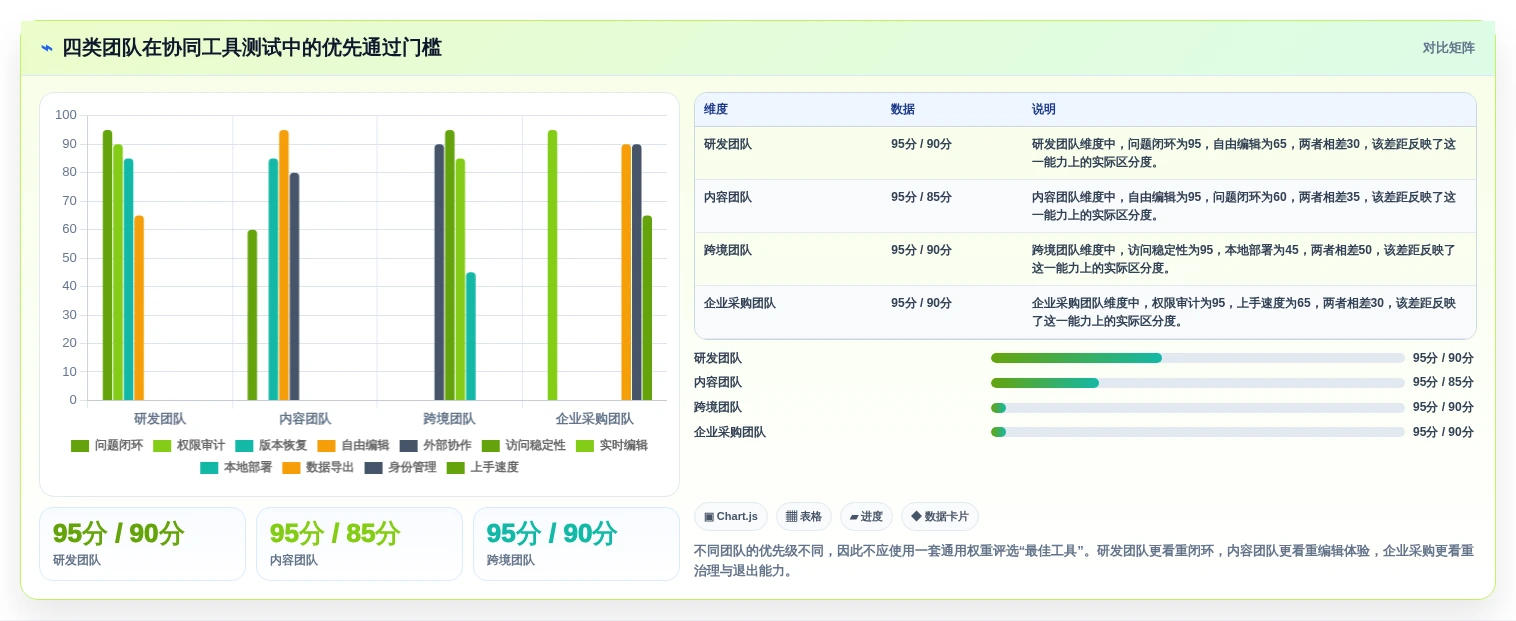Click the 研发团队 label beside progress bar

pos(718,358)
